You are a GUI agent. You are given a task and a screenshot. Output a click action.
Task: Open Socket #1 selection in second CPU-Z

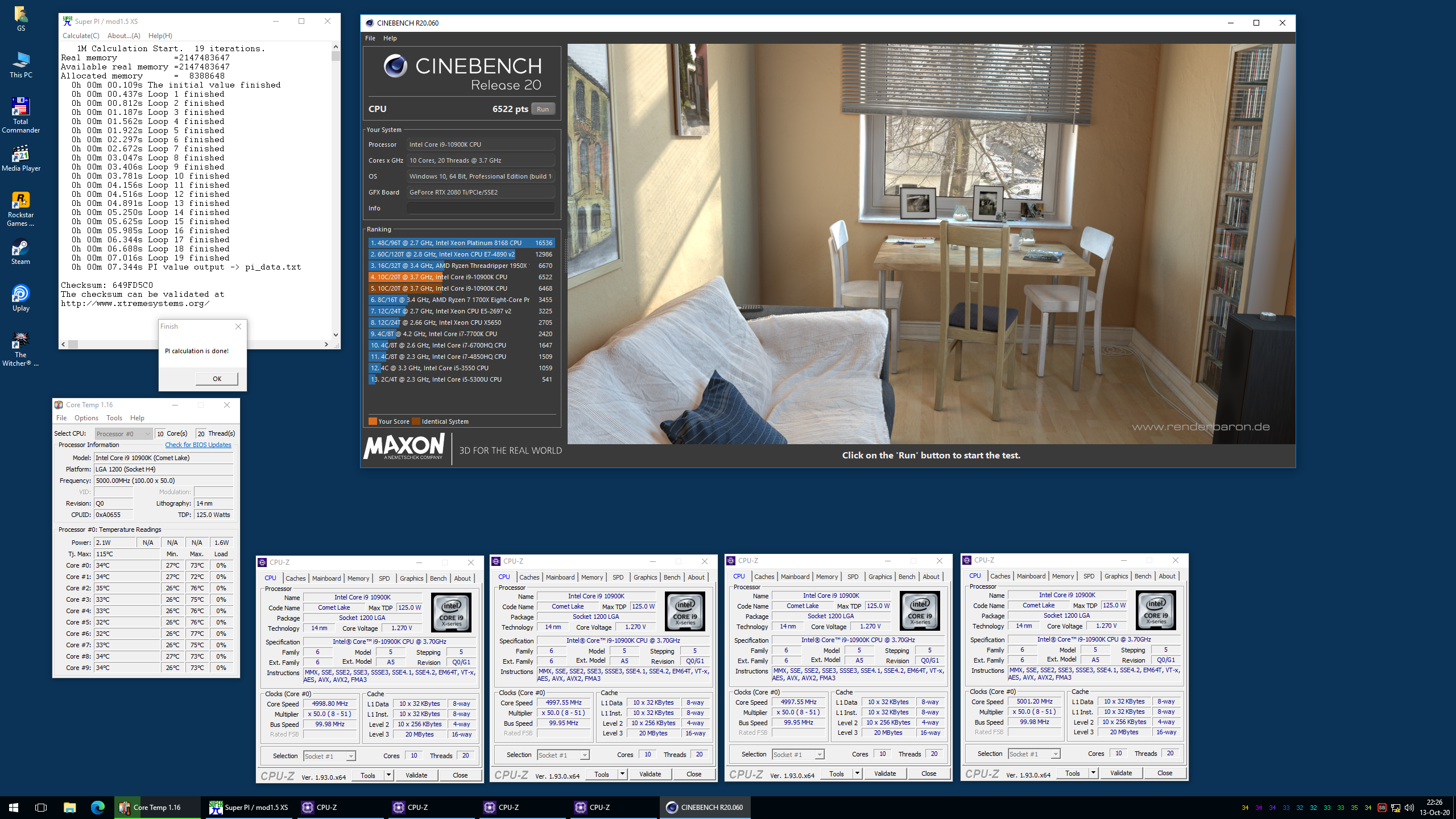click(x=563, y=755)
